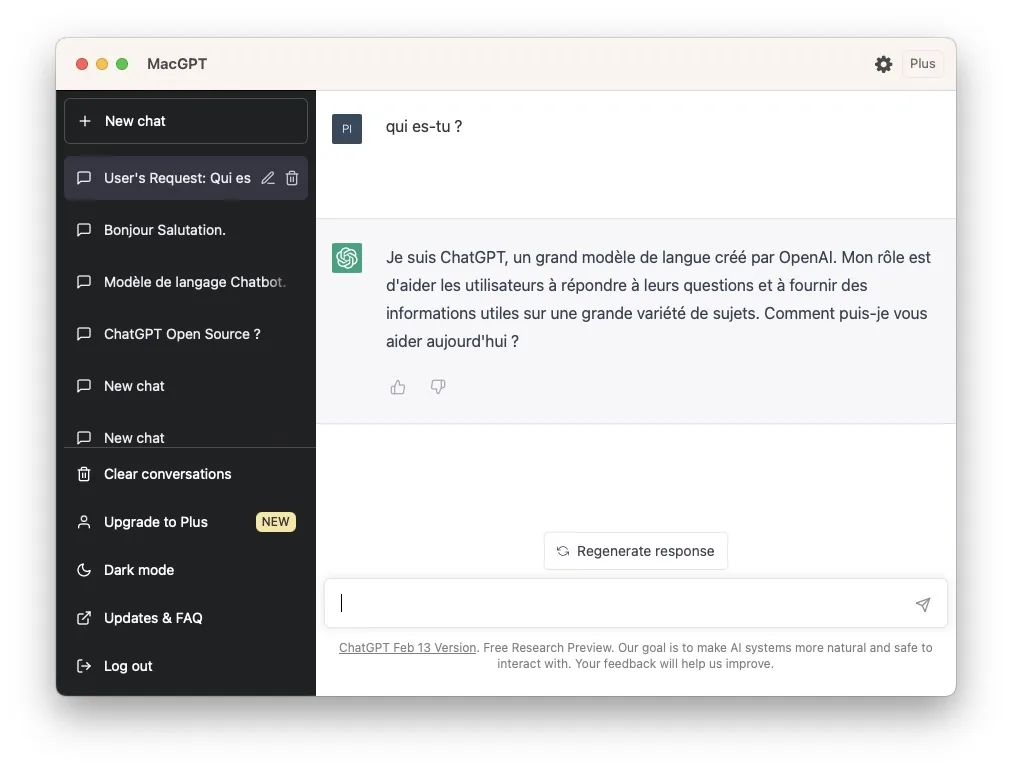Click chat bubble icon next to ChatGPT Open Source

point(84,334)
